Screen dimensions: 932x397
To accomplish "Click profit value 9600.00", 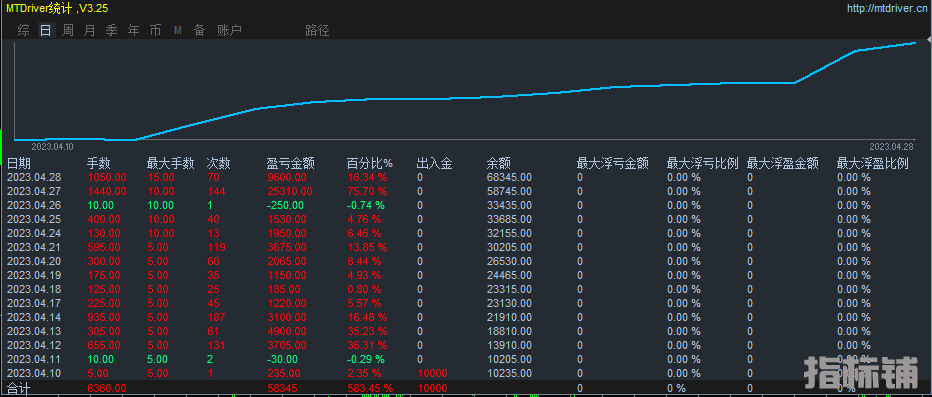I will 286,177.
